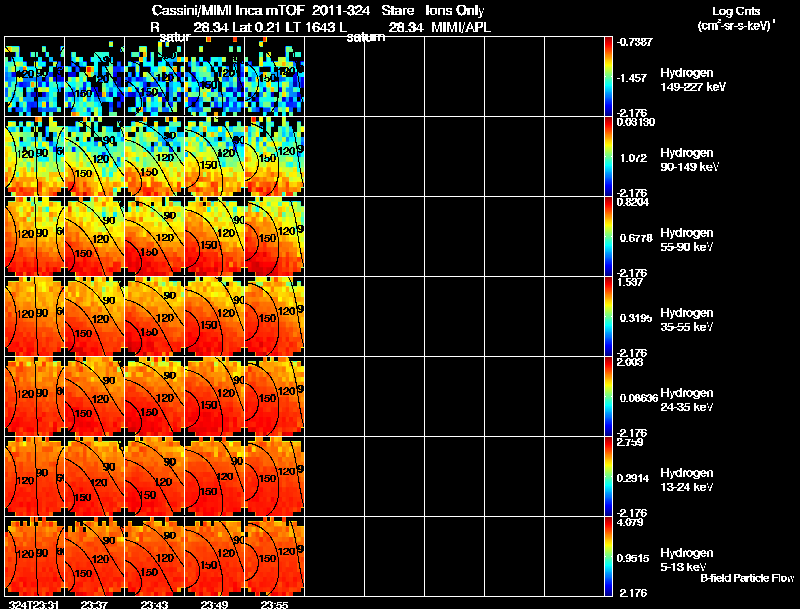This screenshot has width=800, height=609.
Task: Click the "LT 1643" value in the header
Action: point(310,27)
